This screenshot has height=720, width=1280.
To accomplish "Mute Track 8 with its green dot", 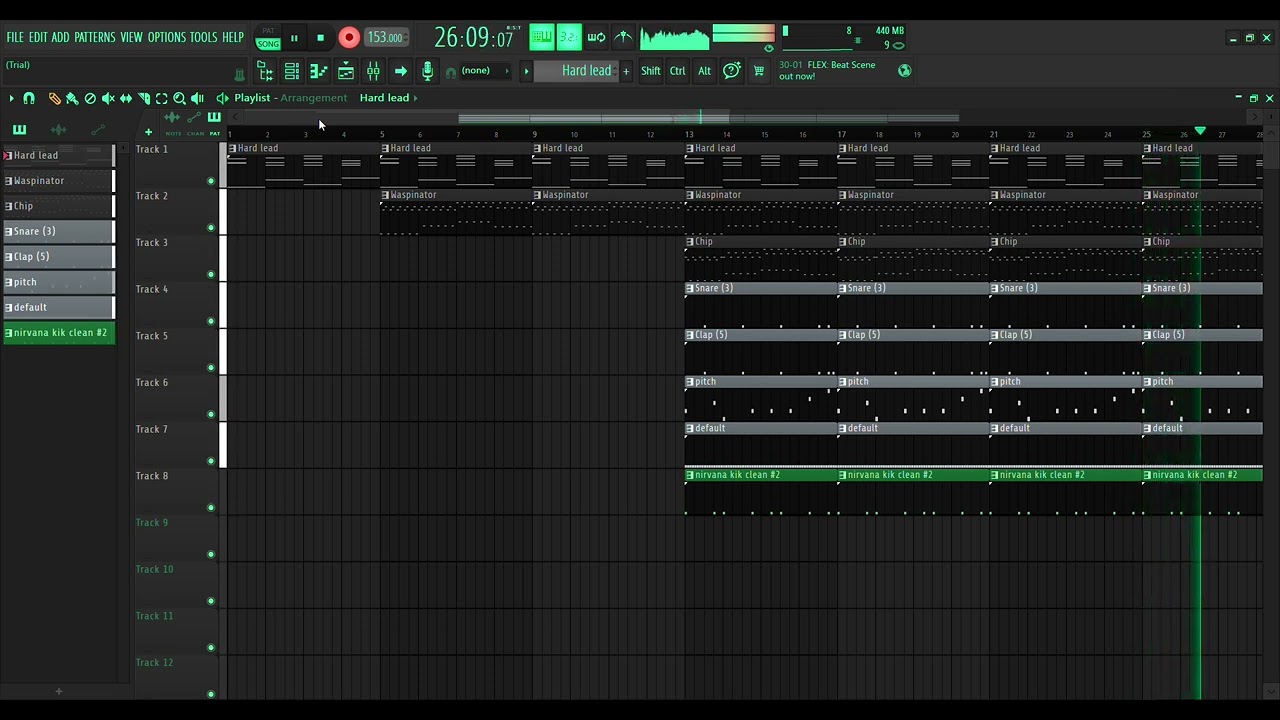I will pyautogui.click(x=211, y=508).
